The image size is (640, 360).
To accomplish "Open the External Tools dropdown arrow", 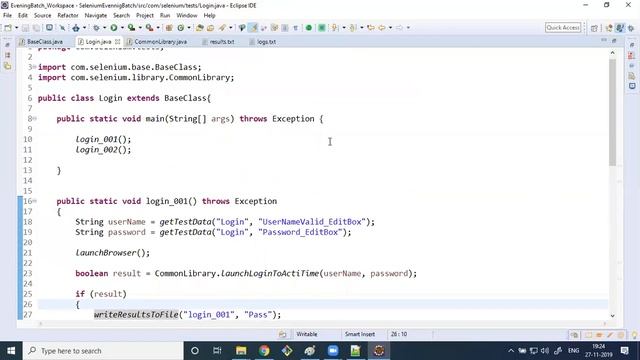I will [x=158, y=28].
